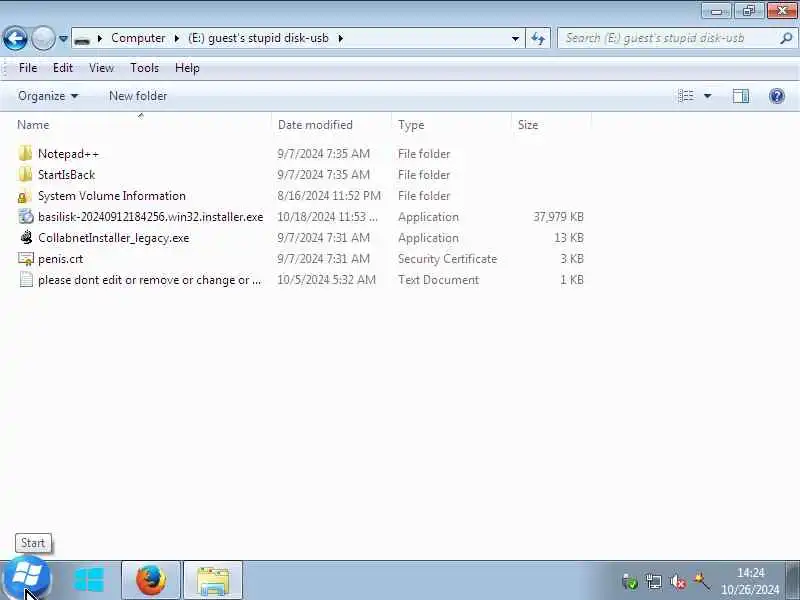Open the Tools menu
The image size is (800, 600).
tap(144, 68)
